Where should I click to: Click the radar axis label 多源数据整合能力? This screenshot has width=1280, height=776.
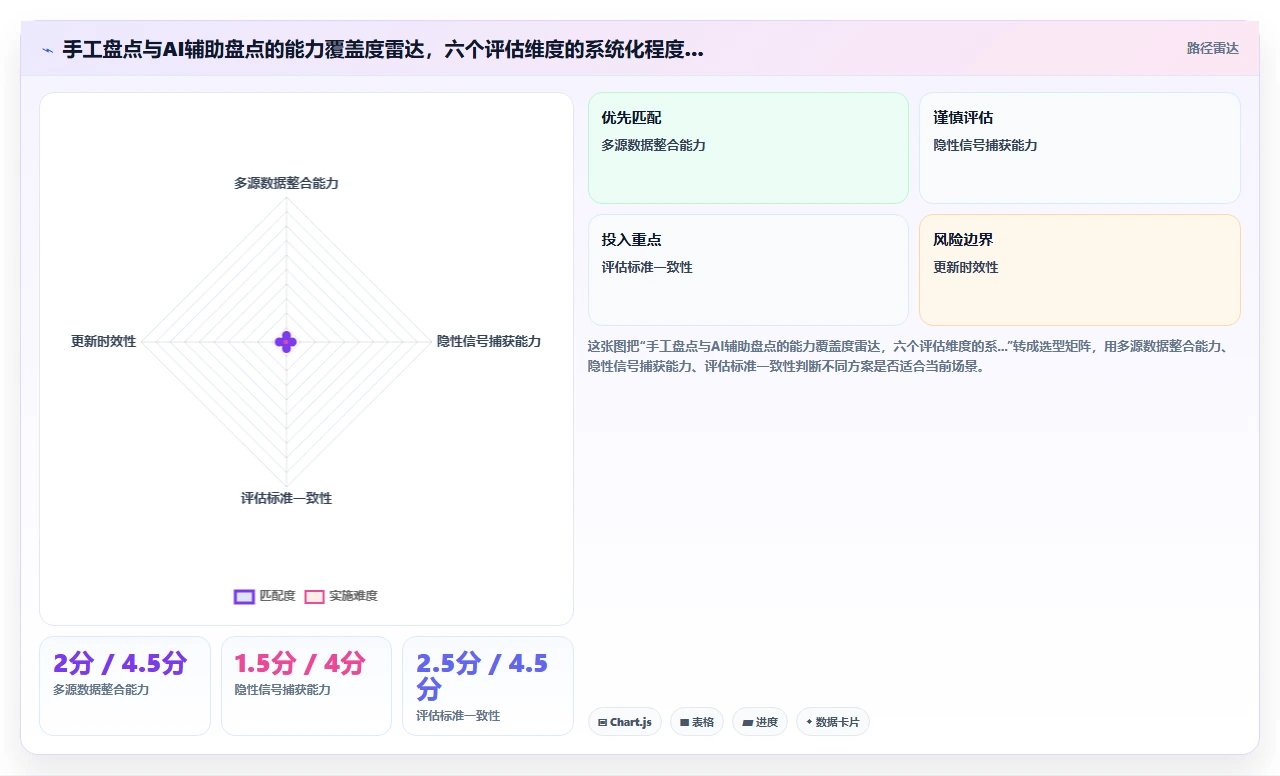coord(286,183)
